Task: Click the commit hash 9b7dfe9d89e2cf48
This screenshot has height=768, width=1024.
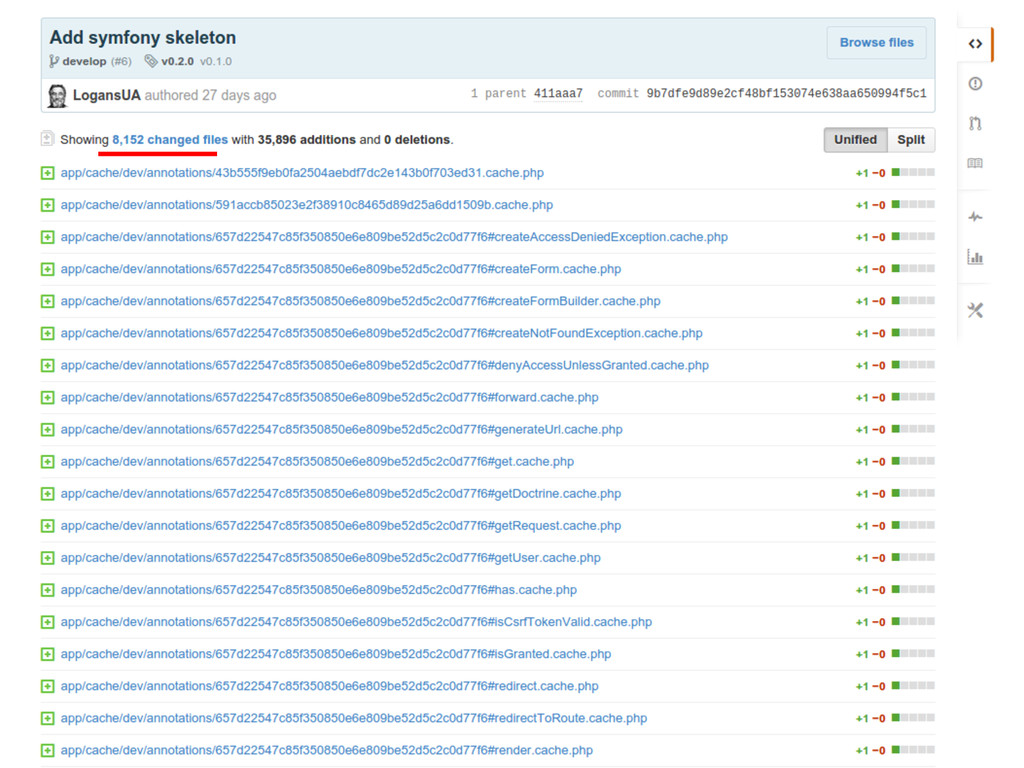Action: [x=786, y=93]
